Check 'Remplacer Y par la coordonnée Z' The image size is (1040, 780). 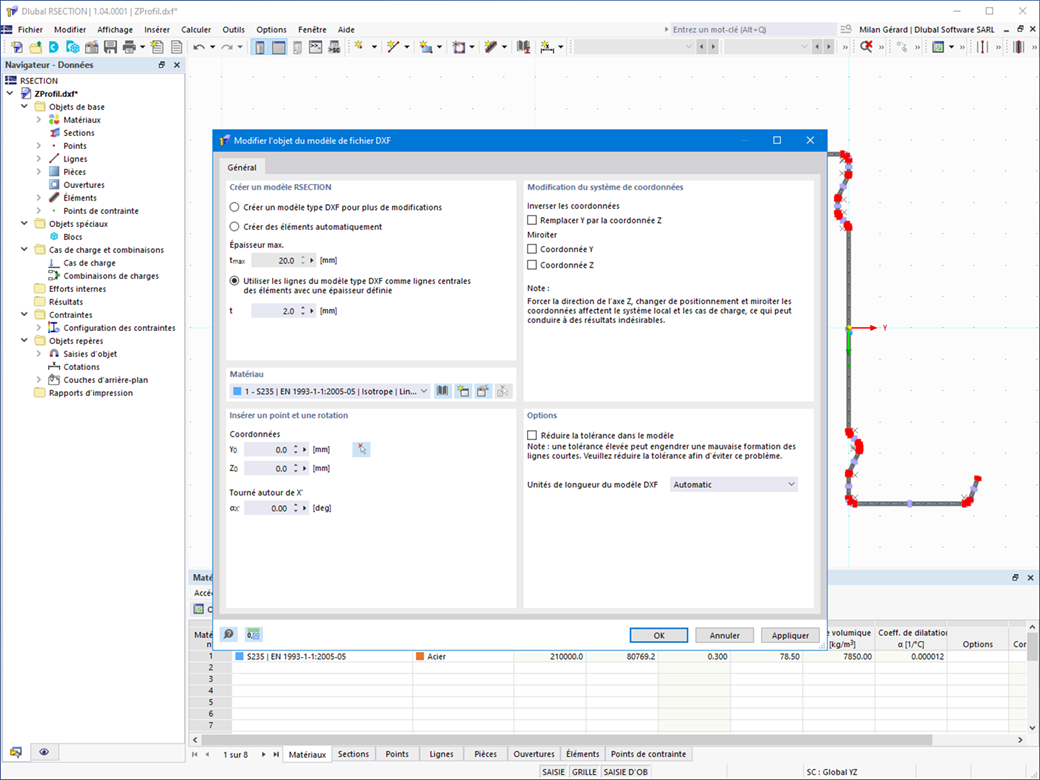tap(532, 220)
